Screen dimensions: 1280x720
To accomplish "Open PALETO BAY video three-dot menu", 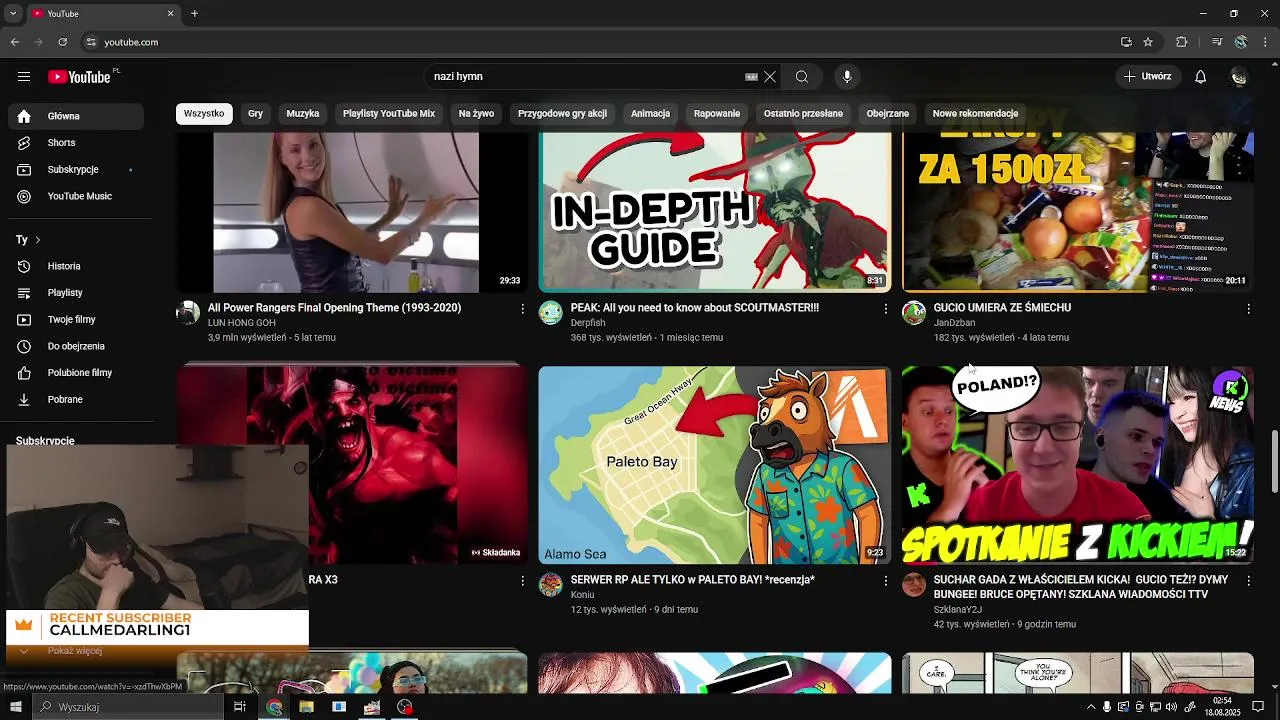I will [885, 581].
